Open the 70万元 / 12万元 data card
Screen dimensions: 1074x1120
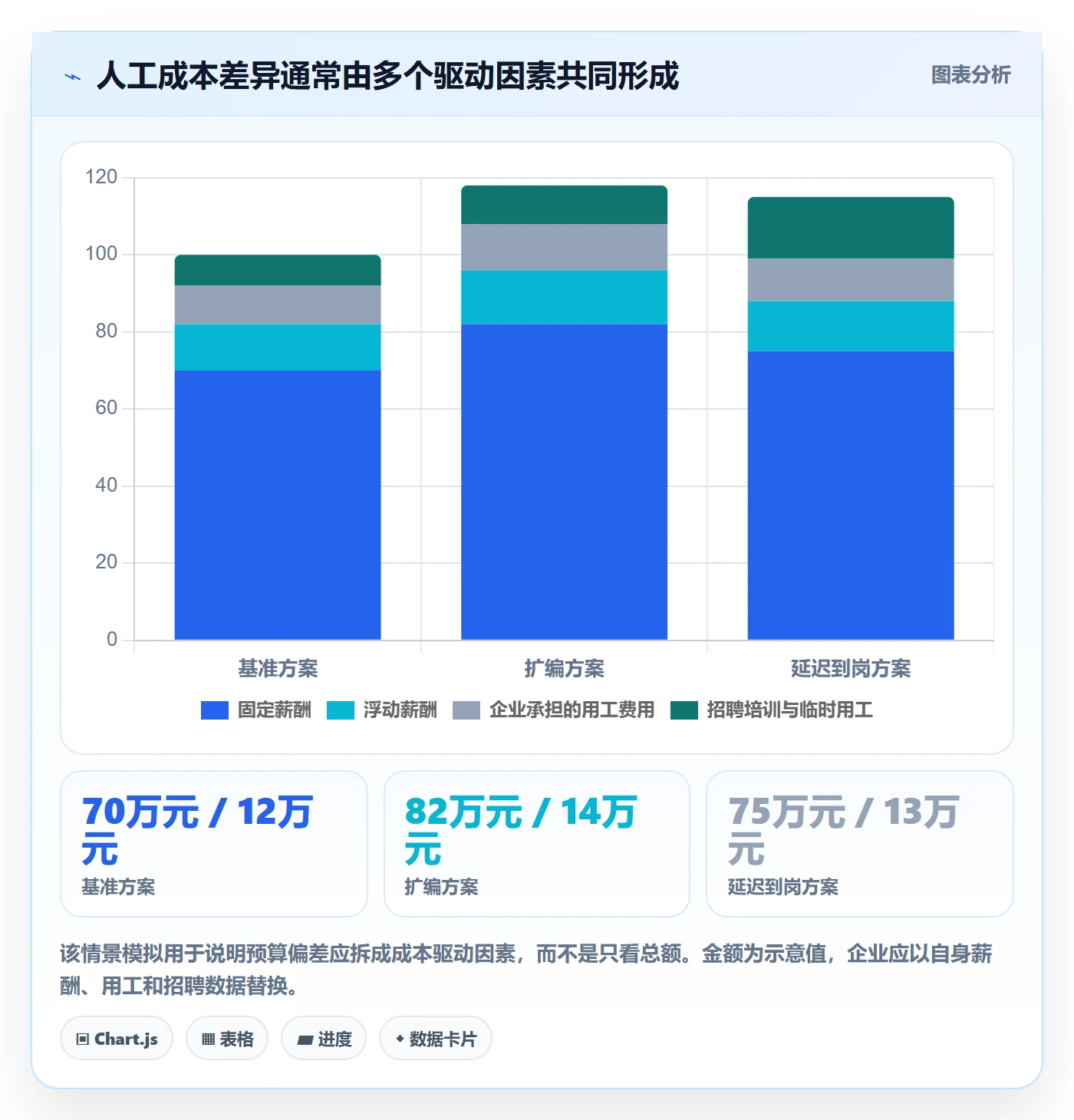tap(214, 844)
